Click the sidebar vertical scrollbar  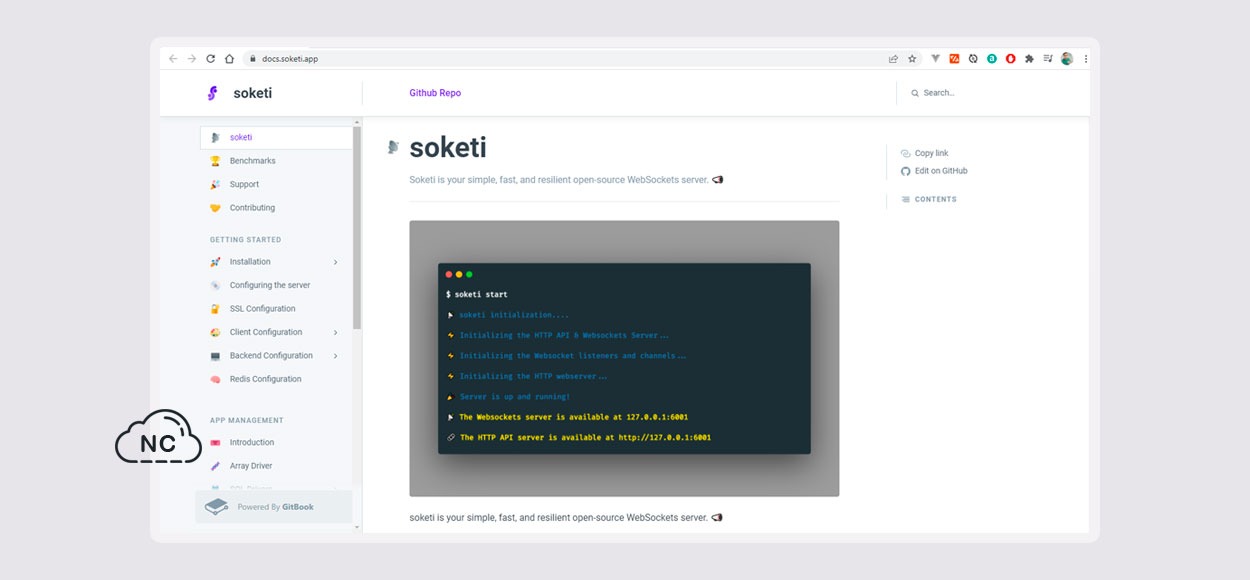357,230
